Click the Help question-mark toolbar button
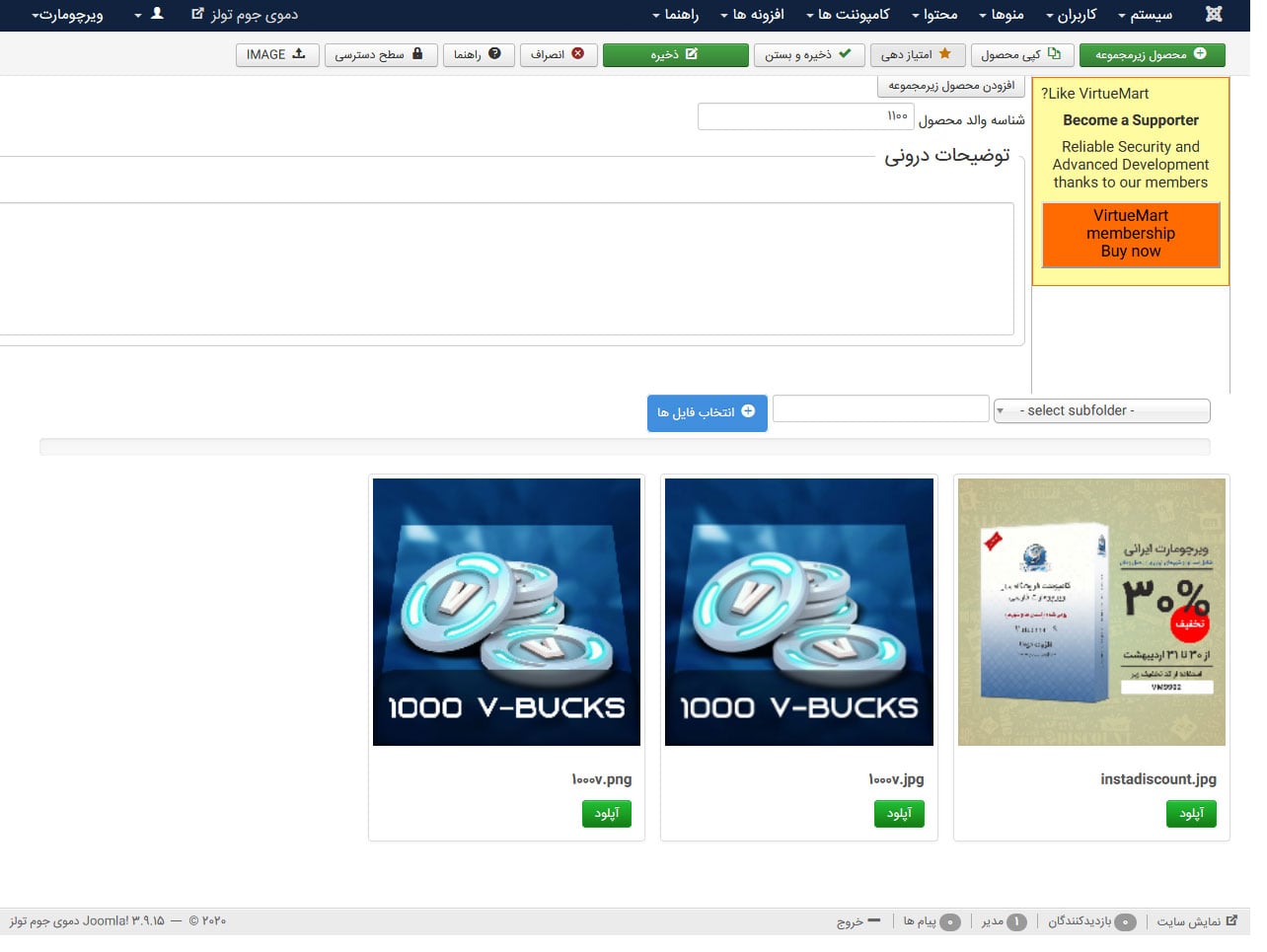This screenshot has height=952, width=1267. pyautogui.click(x=478, y=55)
